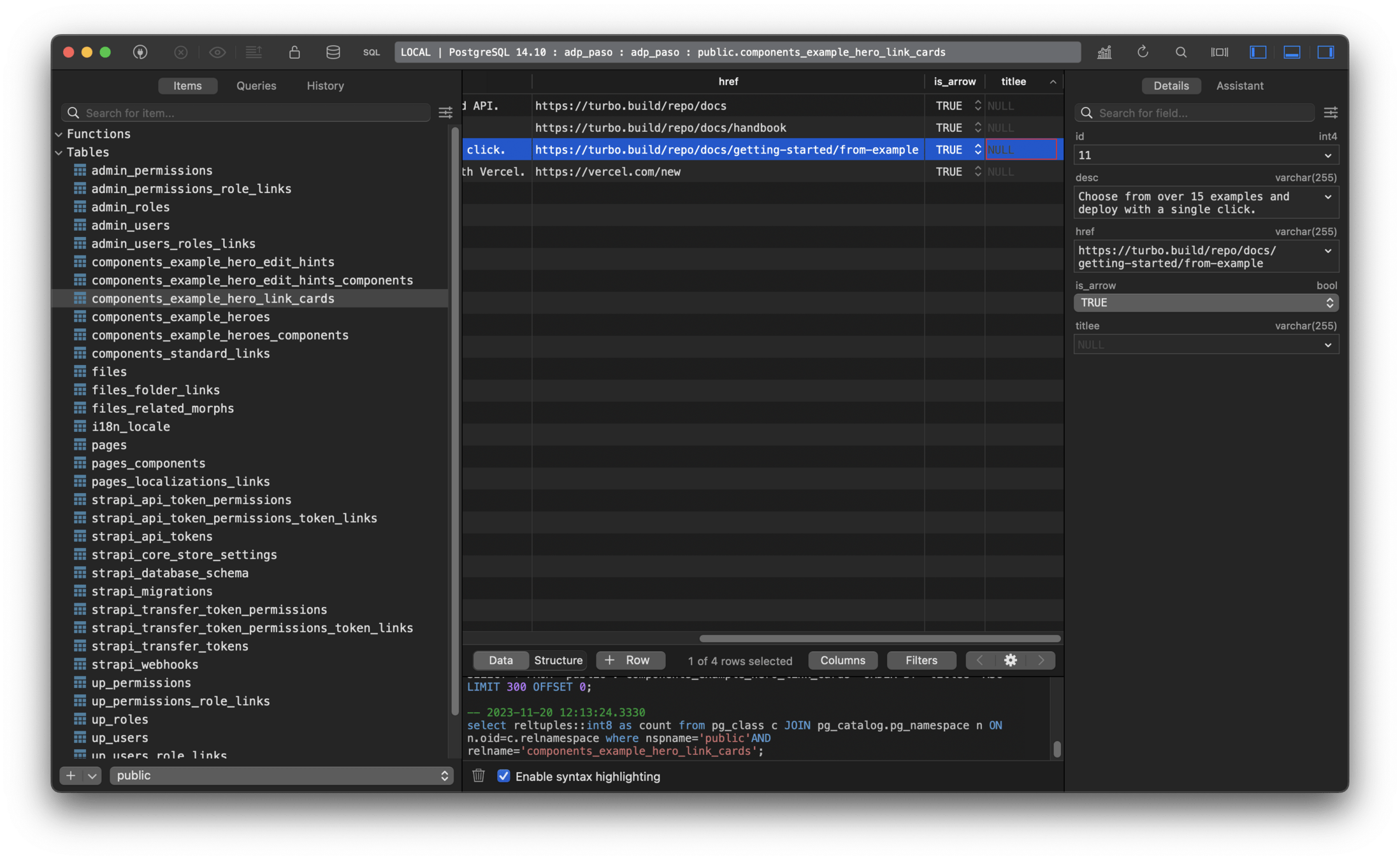The image size is (1400, 860).
Task: Click the Filters button
Action: point(921,661)
